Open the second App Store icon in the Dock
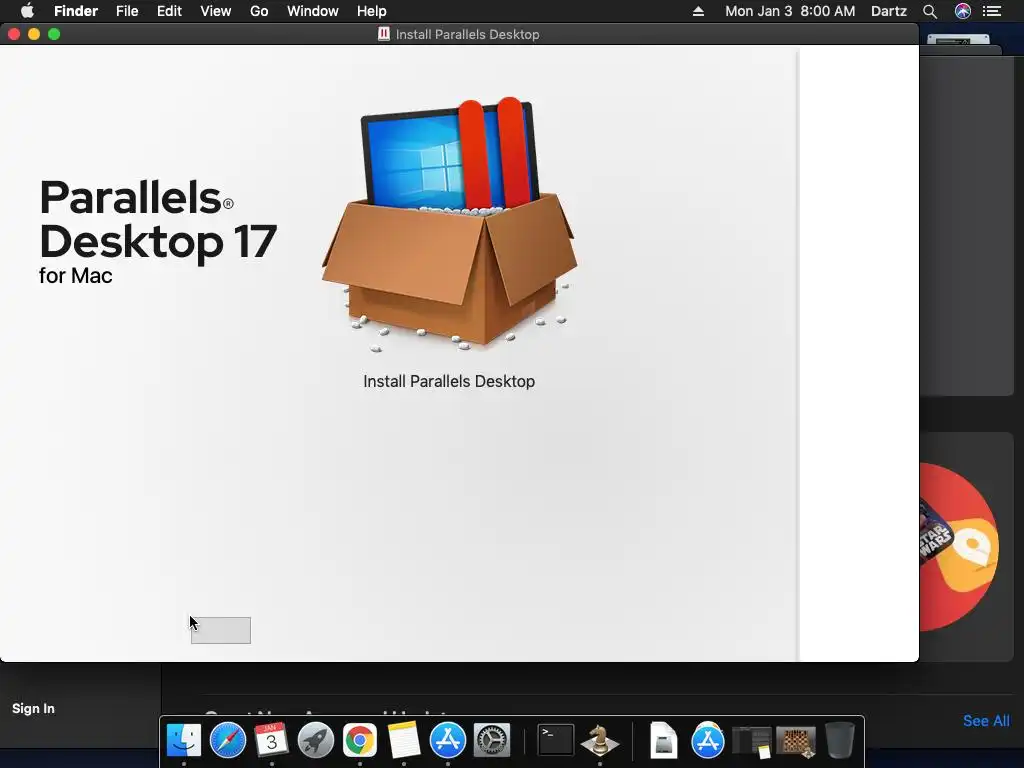 [707, 740]
